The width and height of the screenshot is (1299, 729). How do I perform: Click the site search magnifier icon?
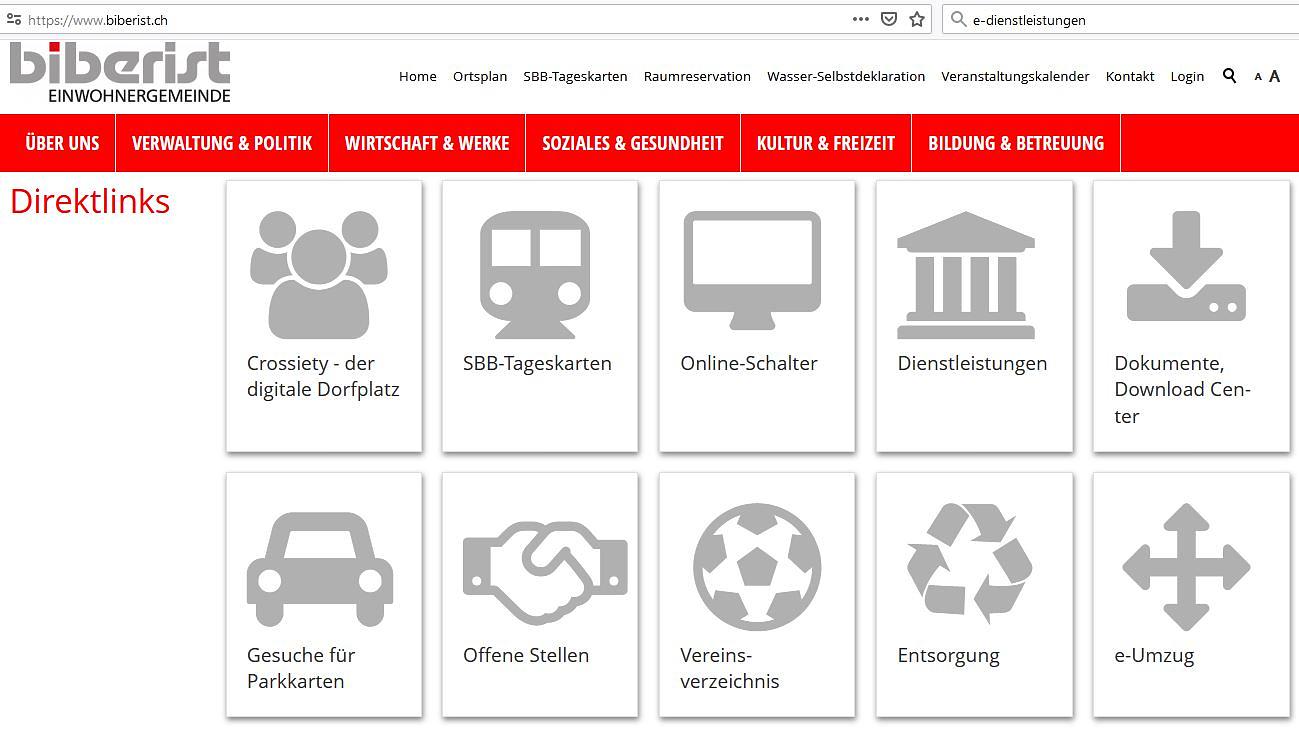[1229, 76]
